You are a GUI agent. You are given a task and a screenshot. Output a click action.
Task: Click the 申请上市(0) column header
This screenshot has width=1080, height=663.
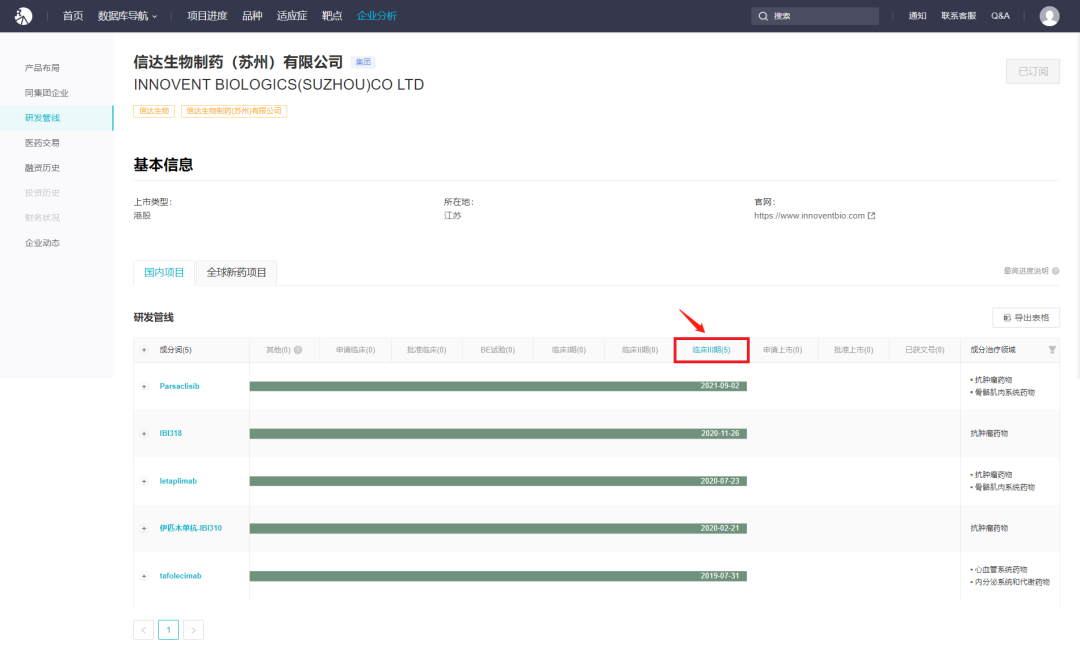(x=782, y=350)
